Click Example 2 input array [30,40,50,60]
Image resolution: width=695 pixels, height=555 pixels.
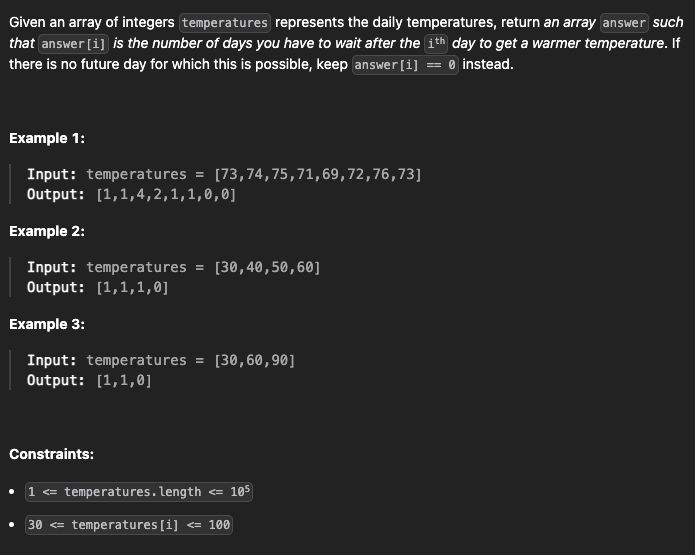(267, 267)
